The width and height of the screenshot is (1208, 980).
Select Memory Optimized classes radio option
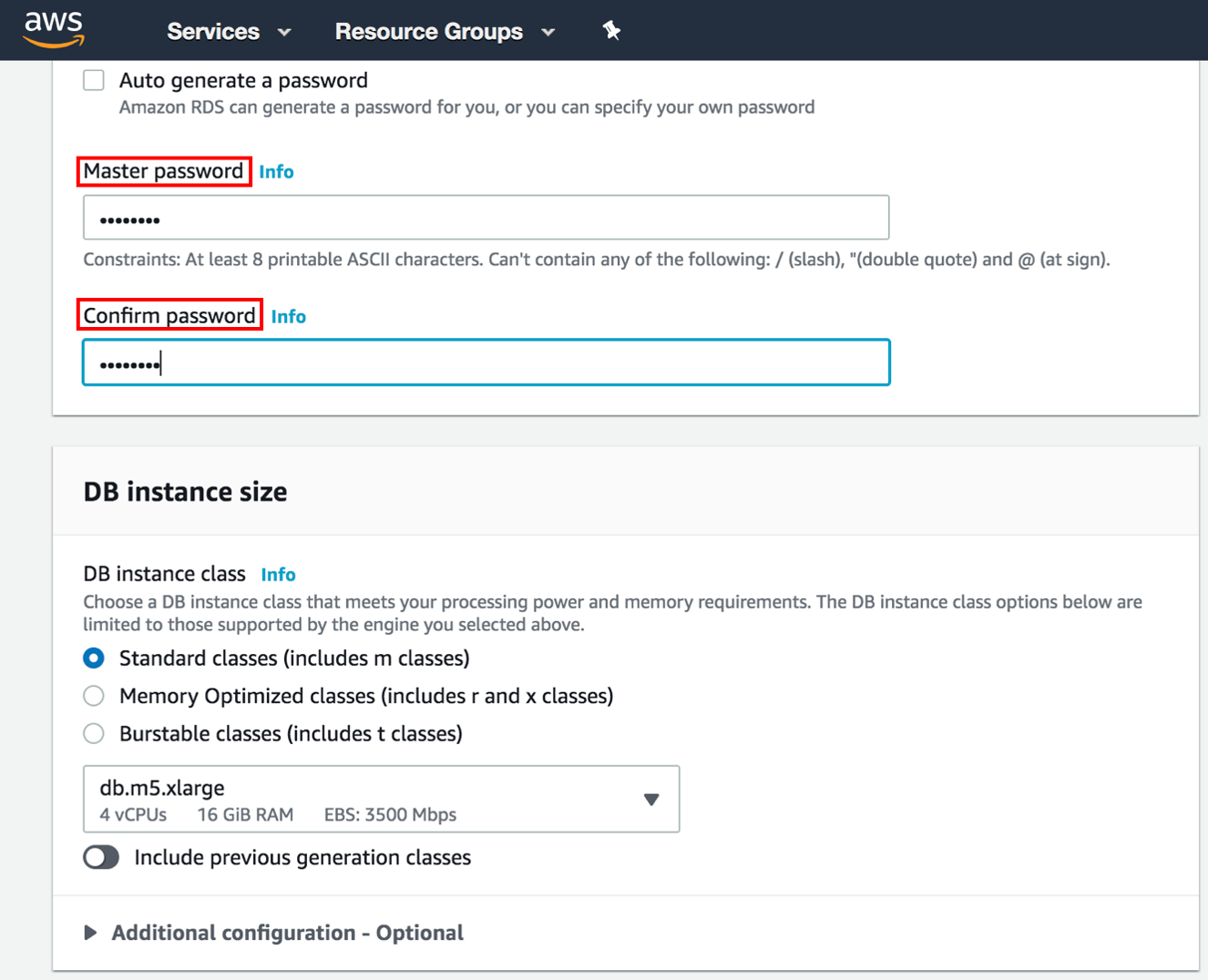pyautogui.click(x=94, y=696)
